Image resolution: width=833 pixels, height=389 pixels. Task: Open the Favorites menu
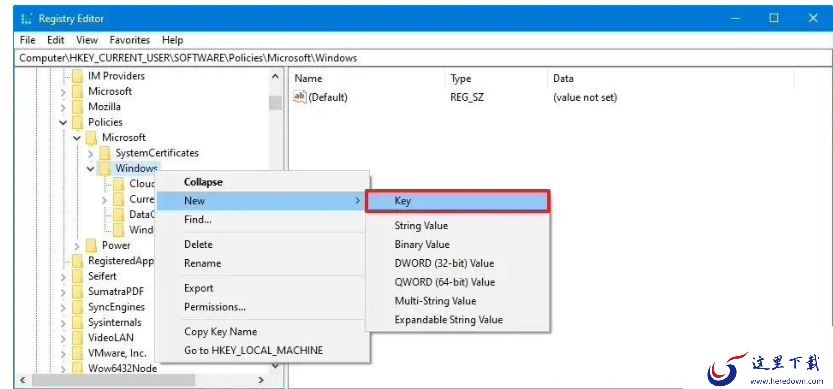point(130,40)
